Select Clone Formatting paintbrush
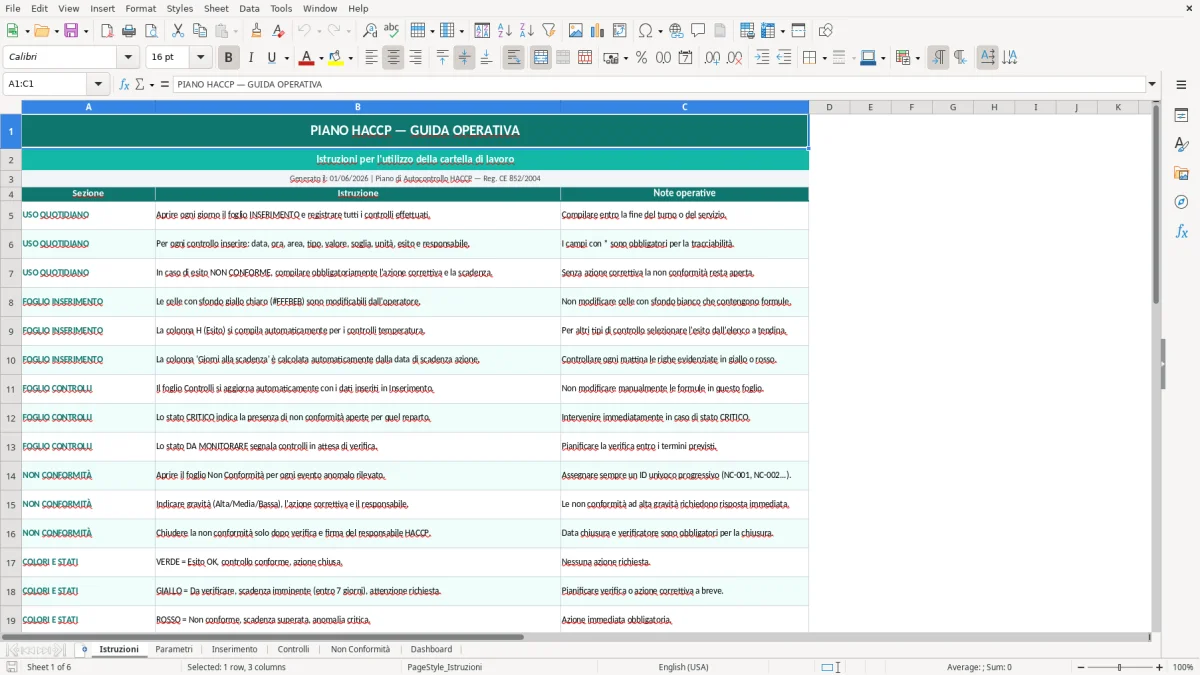The image size is (1200, 675). 257,31
